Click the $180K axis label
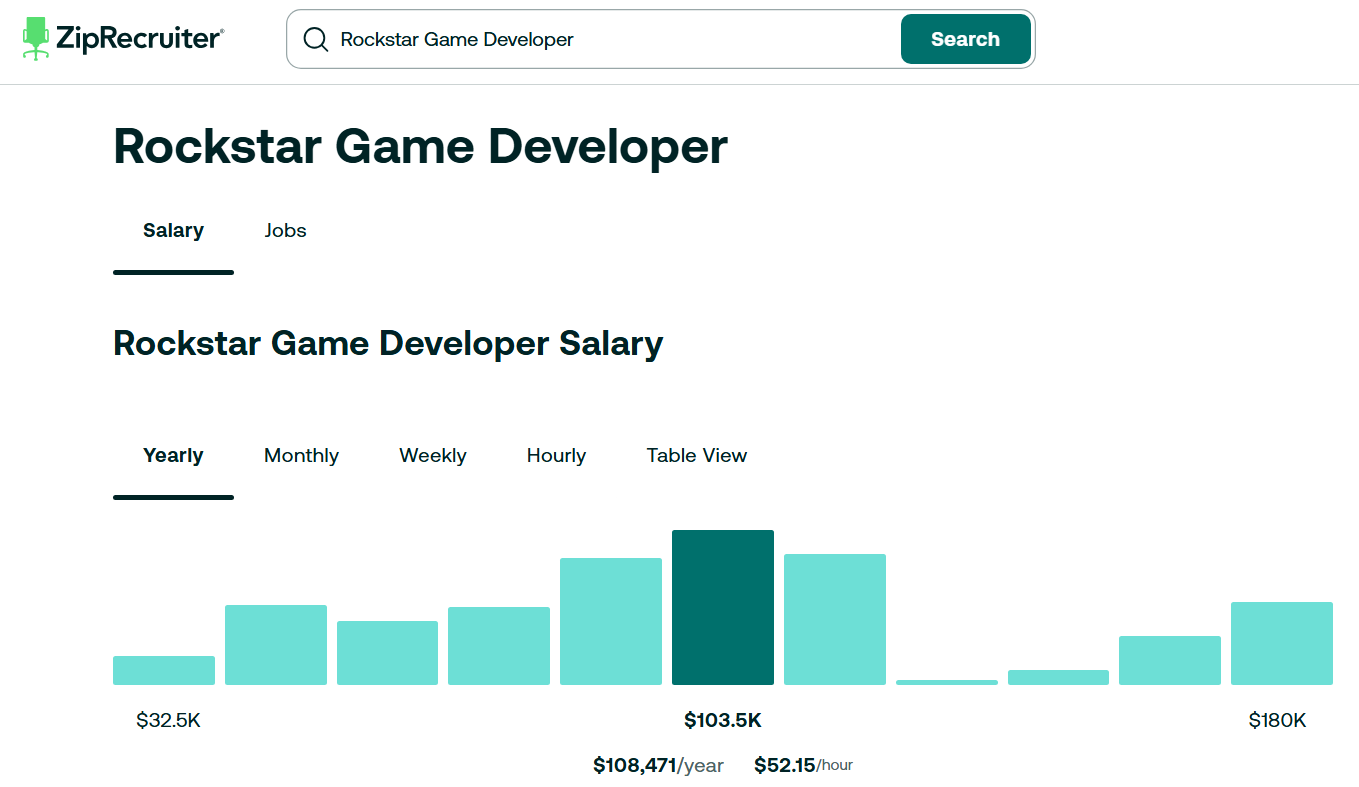This screenshot has height=787, width=1359. tap(1278, 720)
